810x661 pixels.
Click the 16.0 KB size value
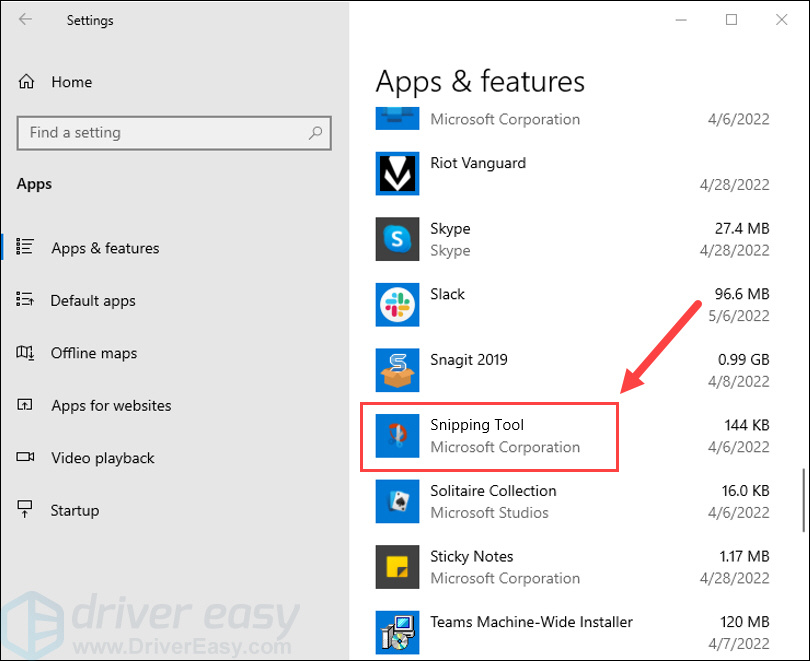(745, 491)
